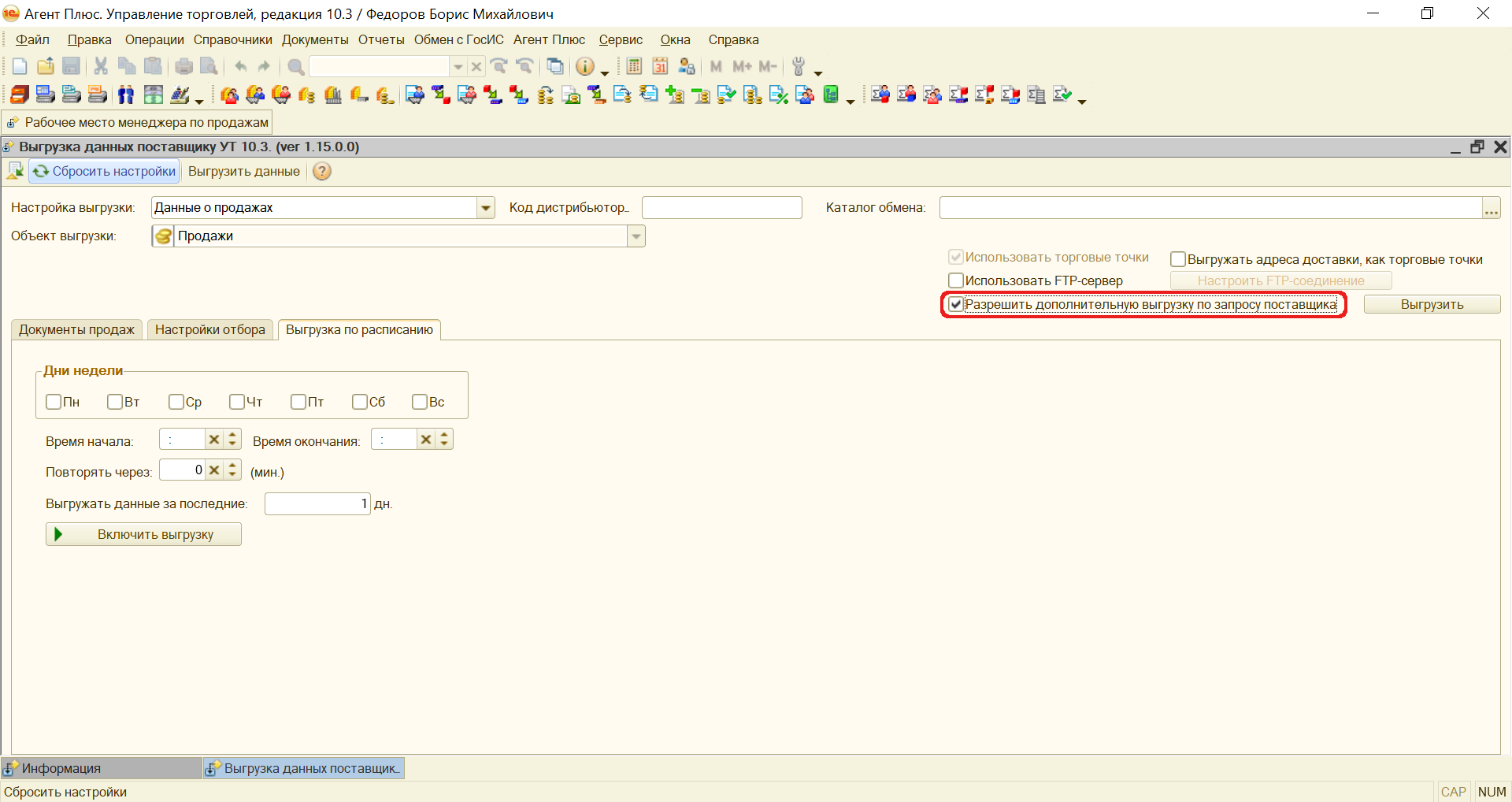The height and width of the screenshot is (802, 1512).
Task: Click the Cut scissors icon
Action: 101,67
